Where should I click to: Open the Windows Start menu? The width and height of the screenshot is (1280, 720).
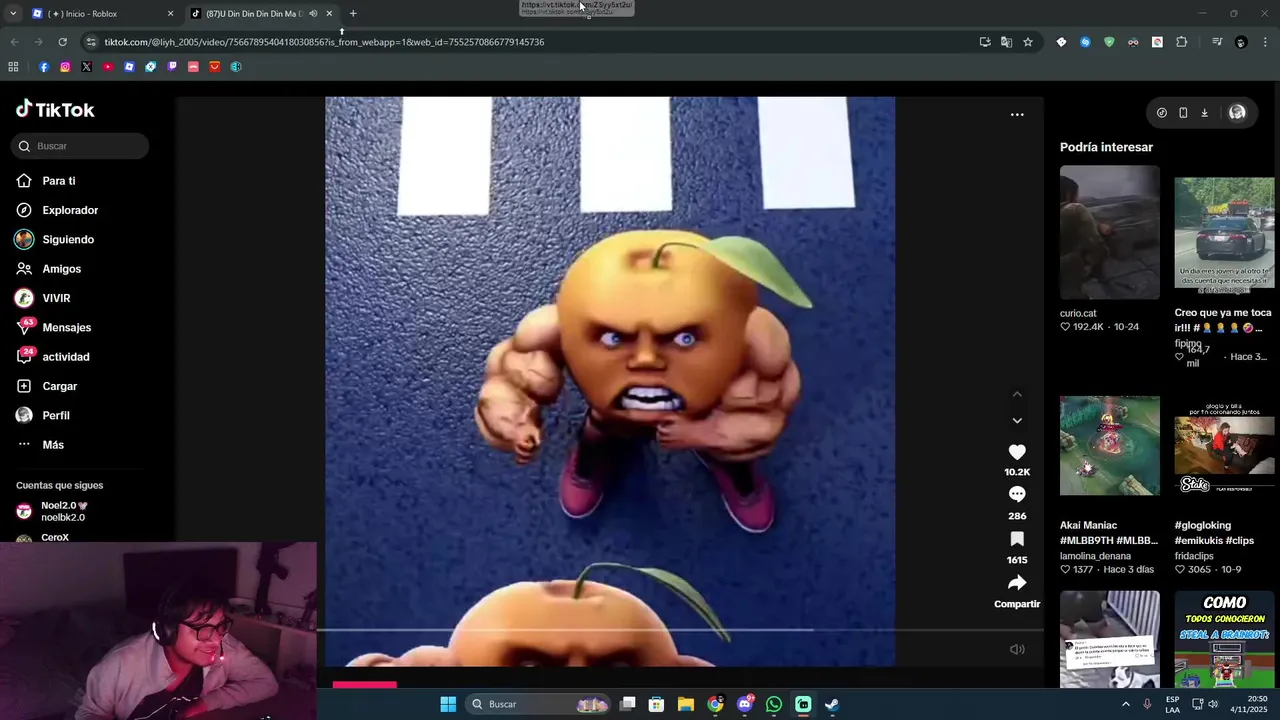tap(448, 704)
